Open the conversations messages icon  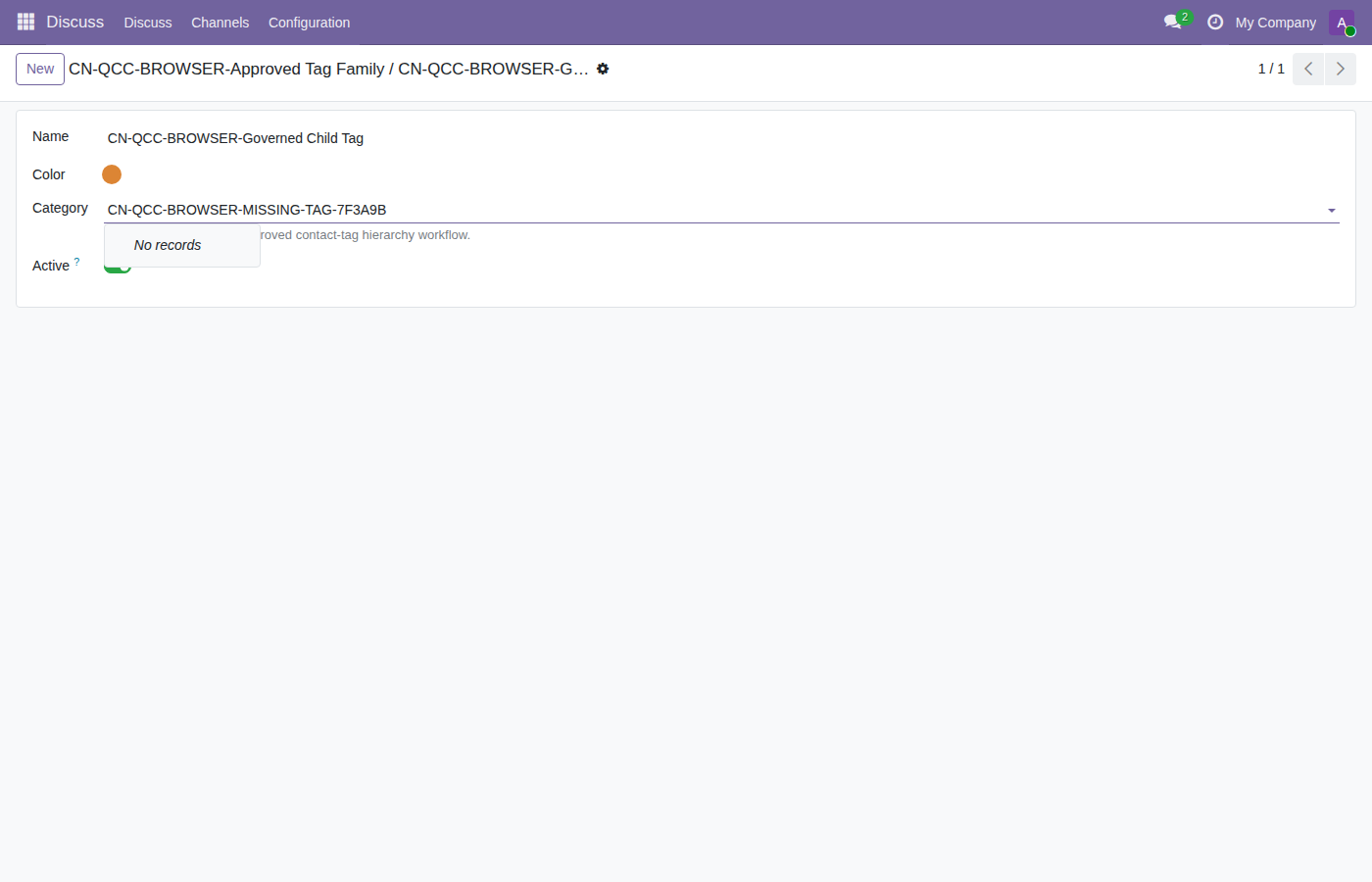click(1174, 22)
